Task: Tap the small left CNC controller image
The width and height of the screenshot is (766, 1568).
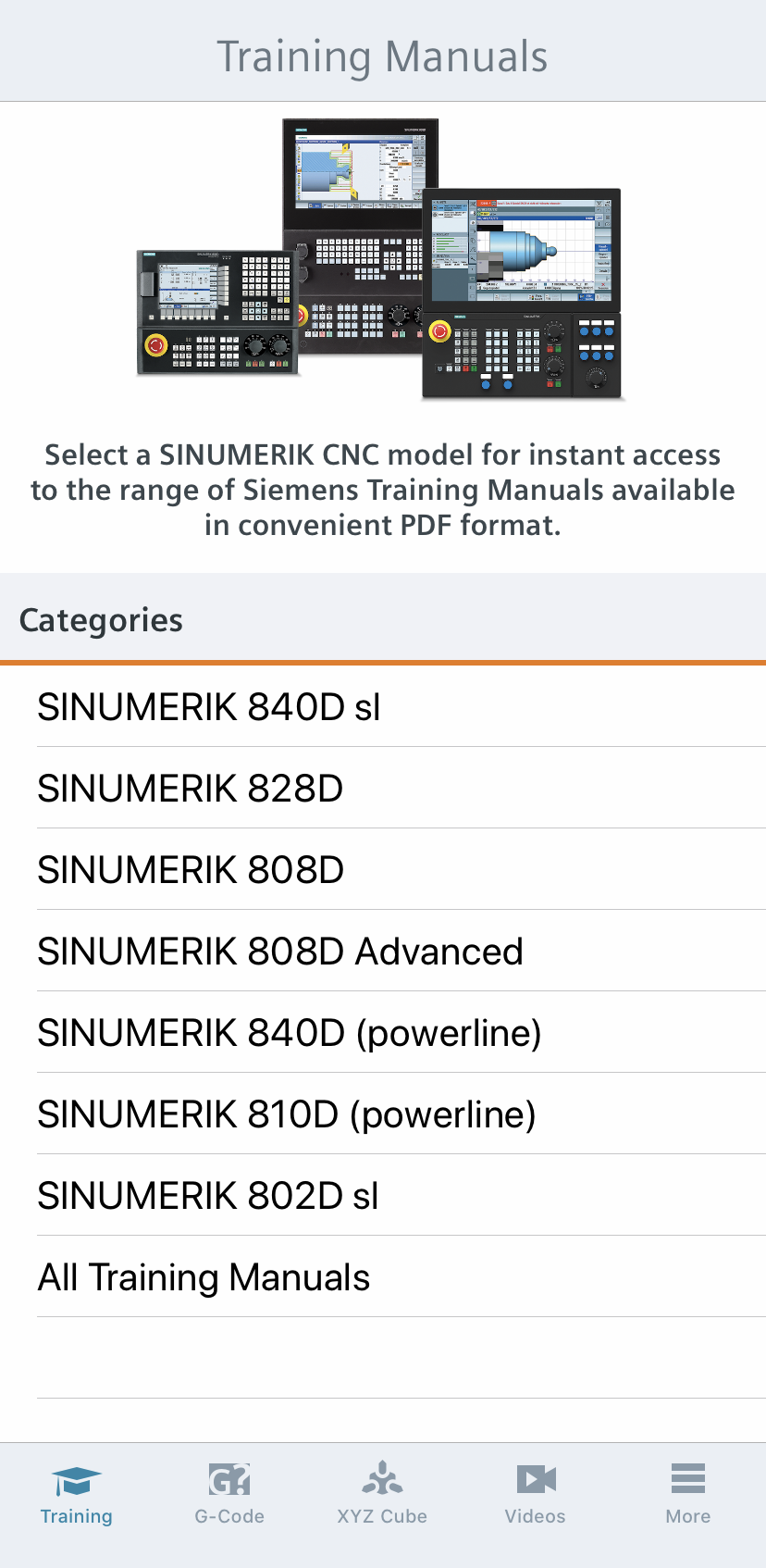Action: (217, 312)
